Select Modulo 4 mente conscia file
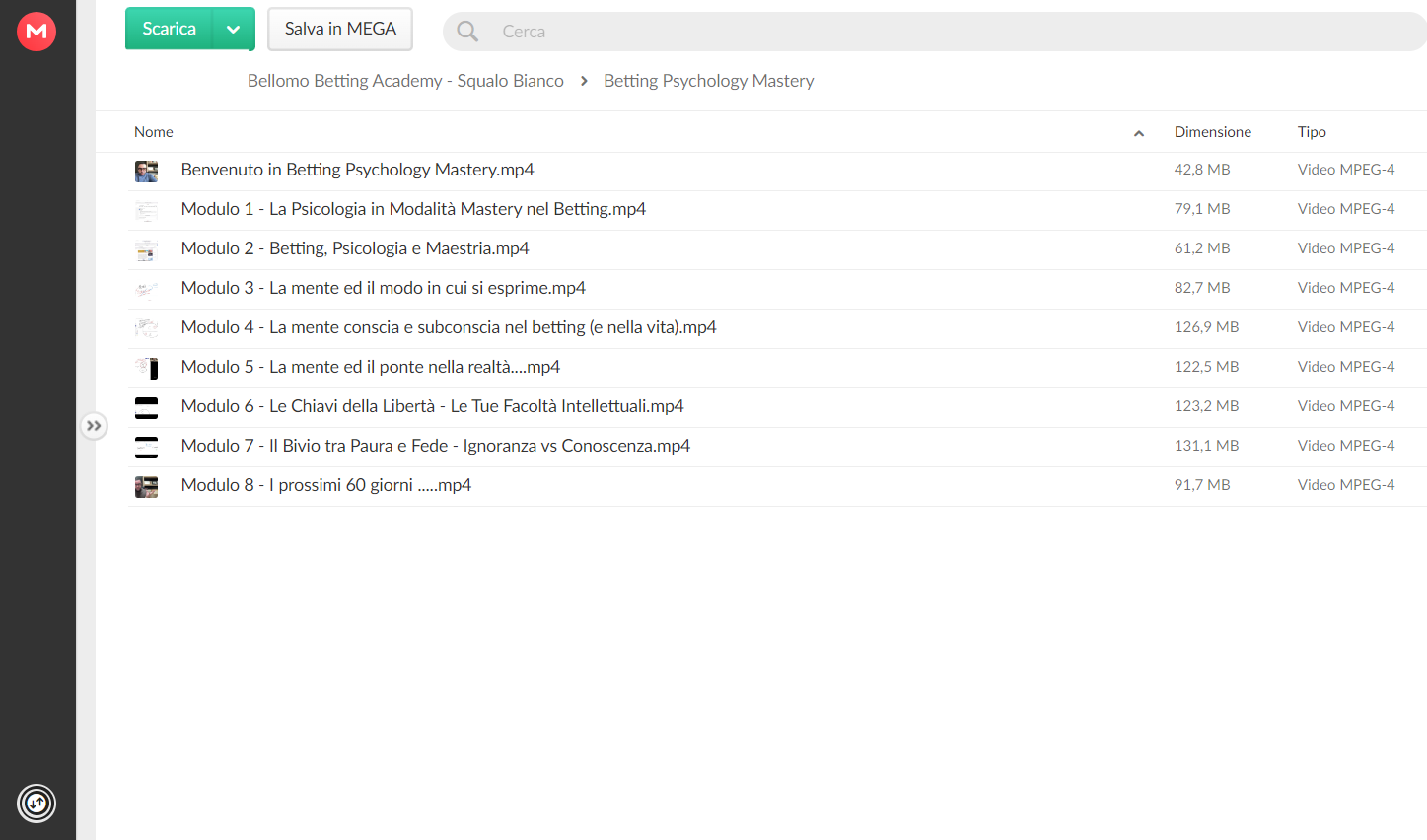 (777, 327)
